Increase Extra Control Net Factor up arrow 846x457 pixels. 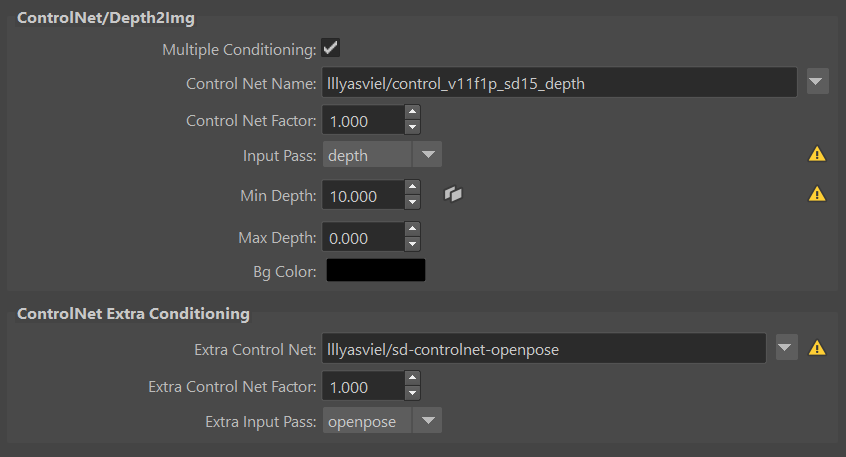412,378
